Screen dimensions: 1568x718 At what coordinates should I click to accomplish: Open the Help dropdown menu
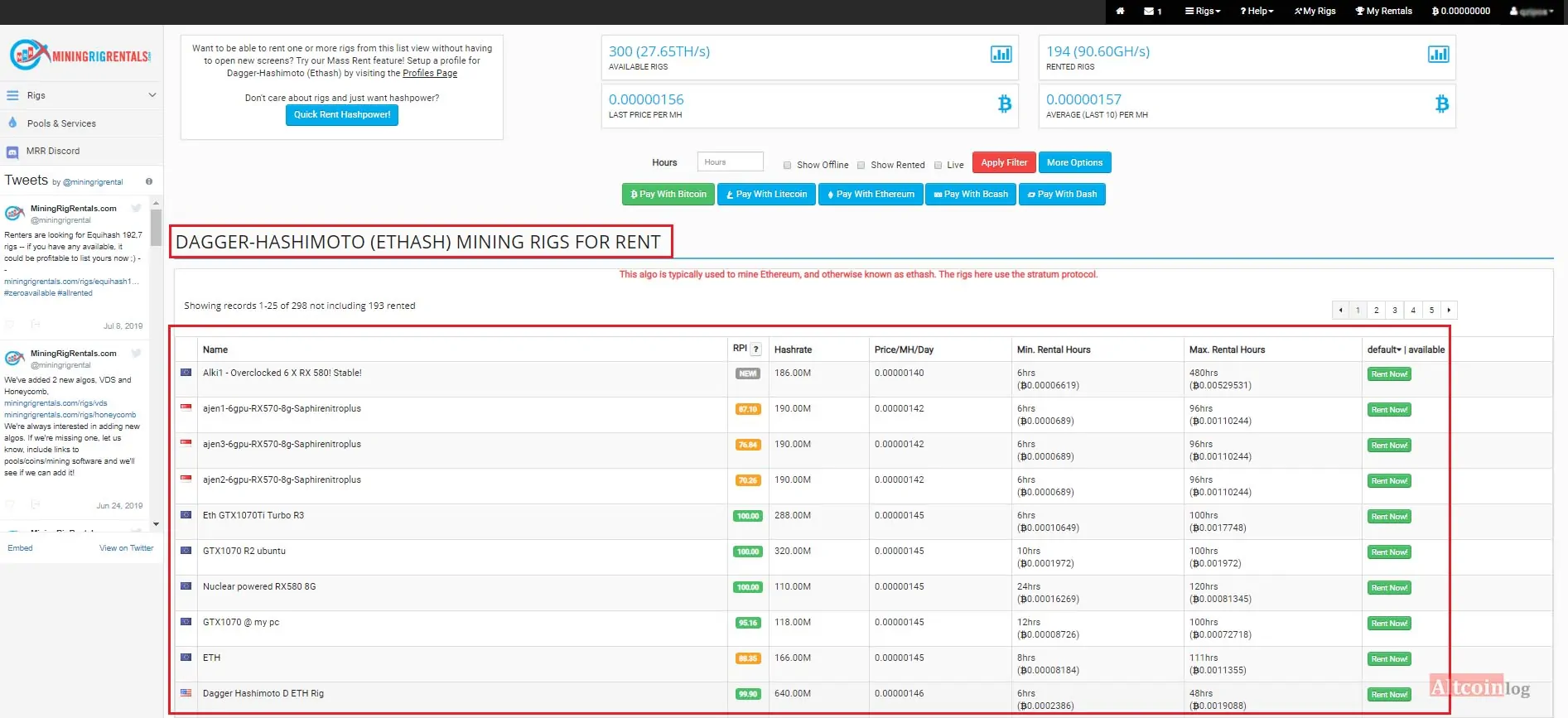pyautogui.click(x=1257, y=11)
